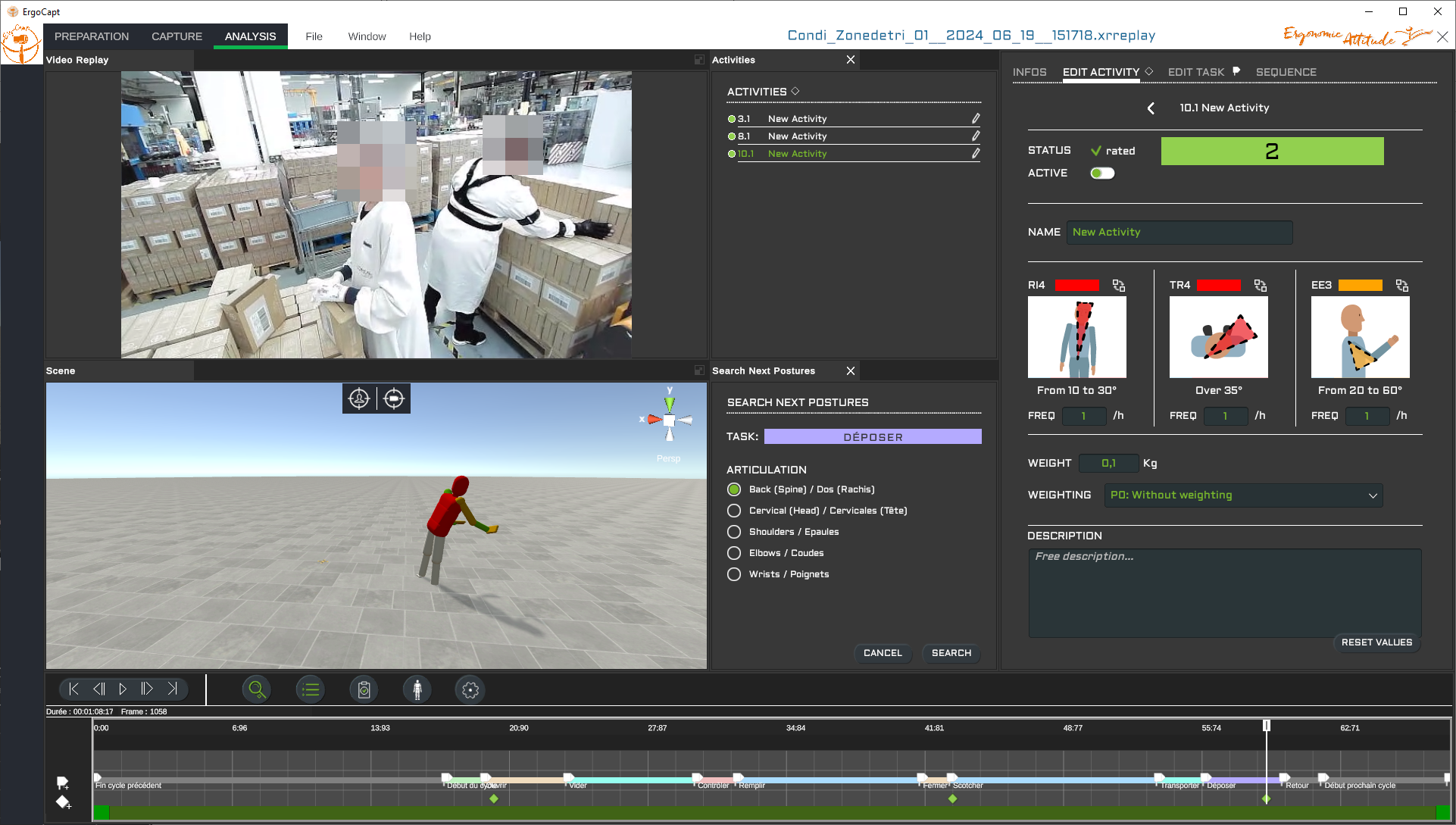Step forward one frame
Screen dimensions: 1456x825
(147, 689)
